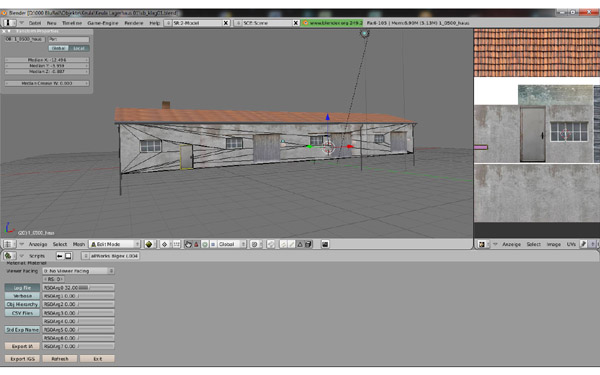Collapse the 3D view header menus arrow
Viewport: 600px width, 375px height.
[22, 244]
